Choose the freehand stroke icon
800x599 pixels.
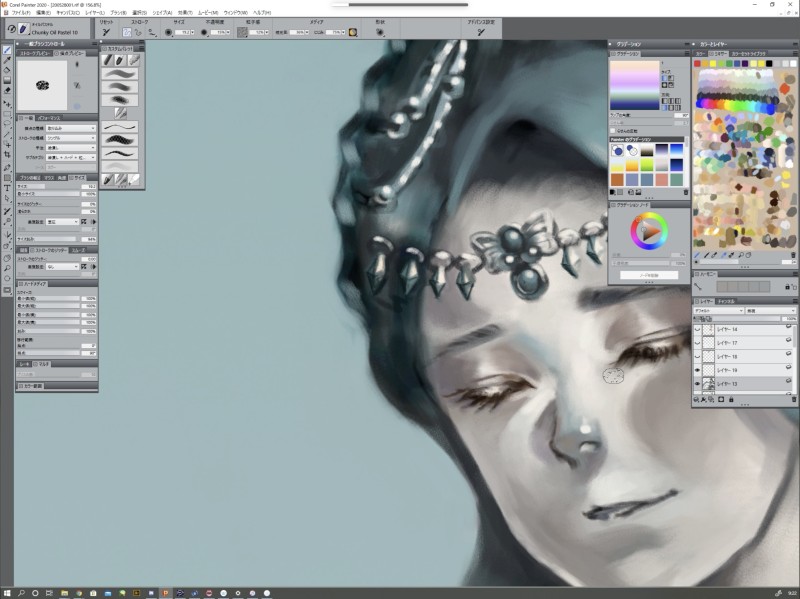click(x=127, y=32)
